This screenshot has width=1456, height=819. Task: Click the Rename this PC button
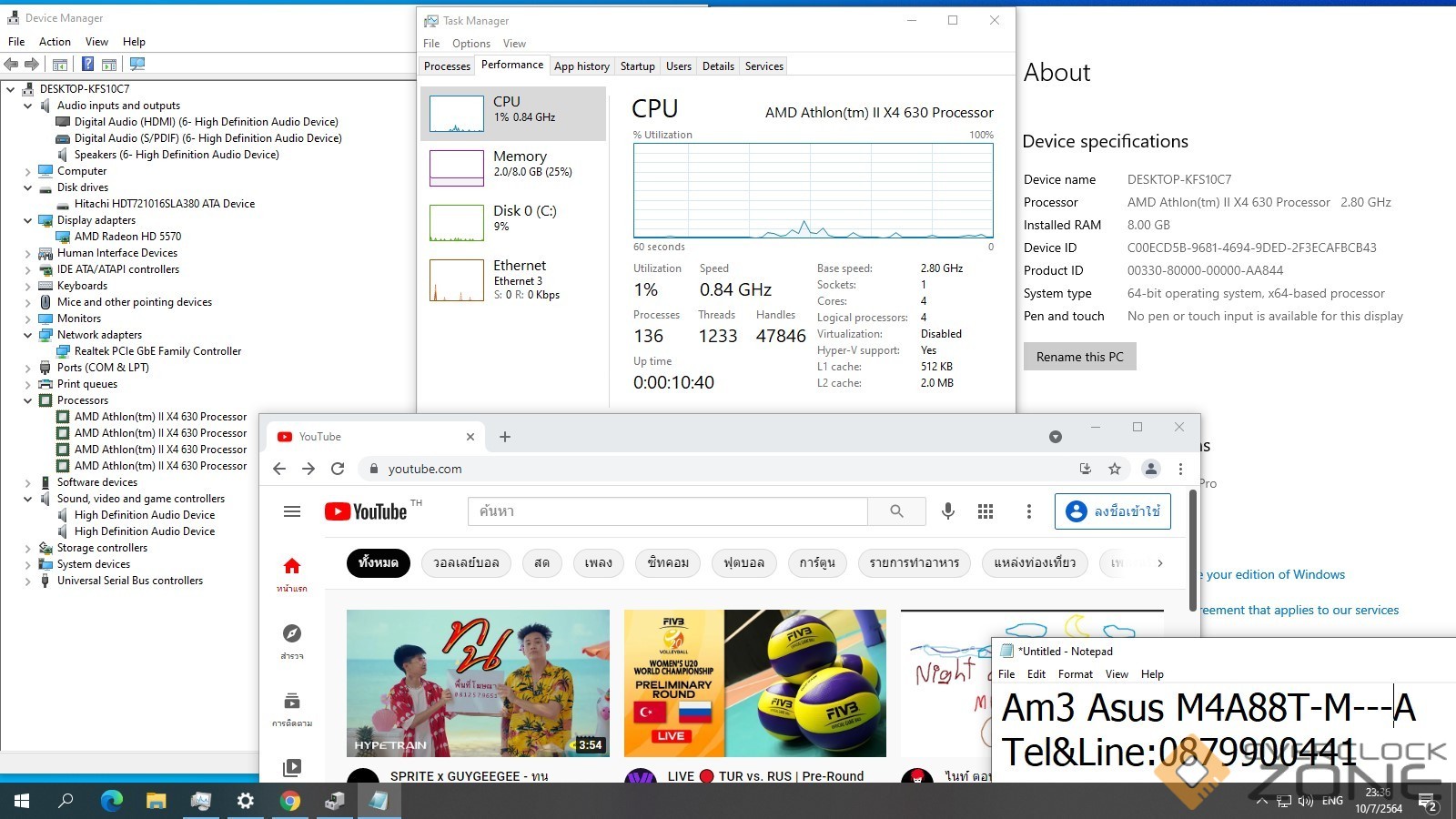click(1079, 357)
